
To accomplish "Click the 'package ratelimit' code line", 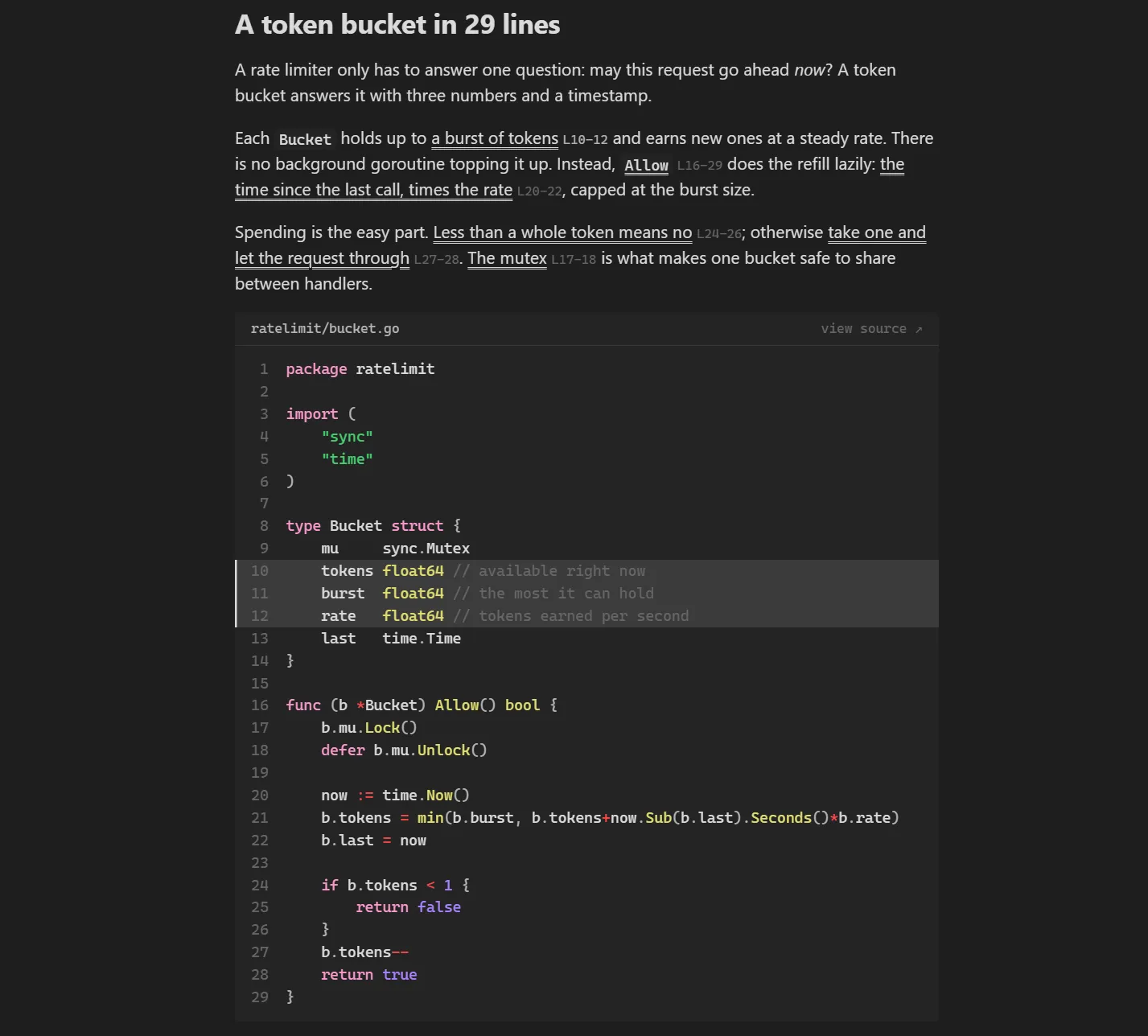I will (360, 369).
